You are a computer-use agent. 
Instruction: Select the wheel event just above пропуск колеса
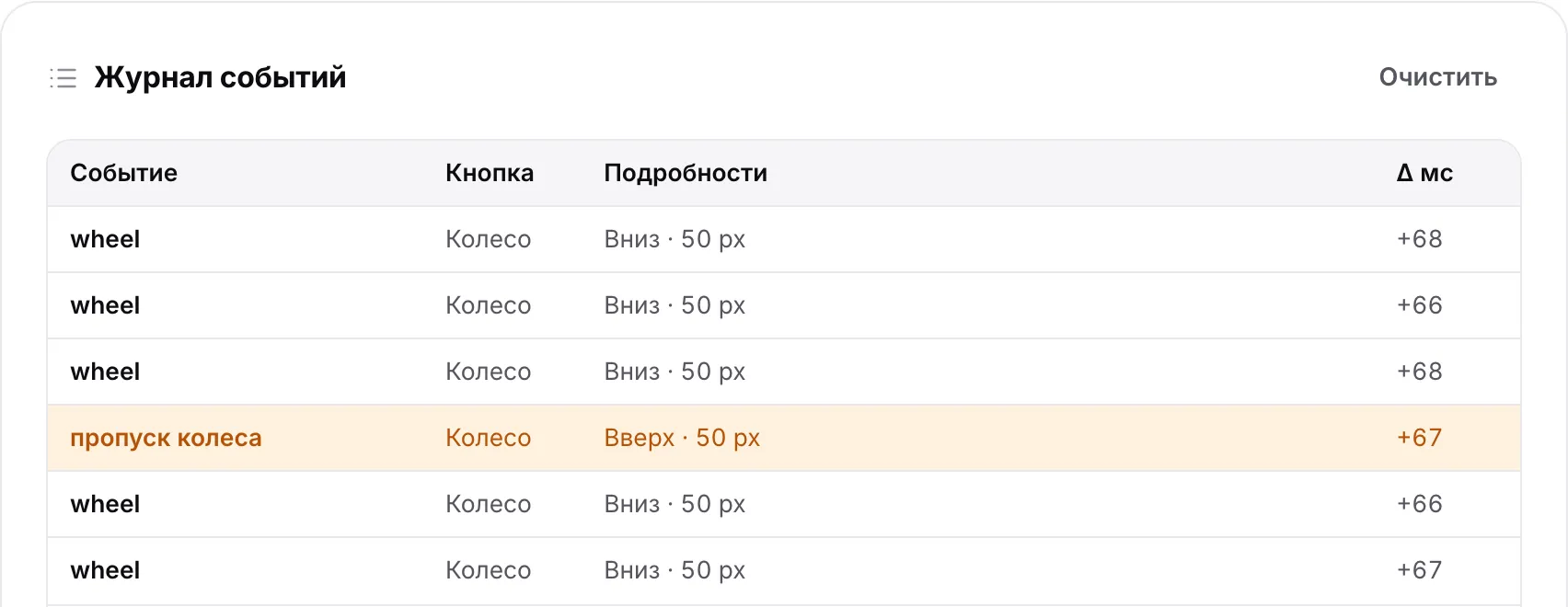(x=784, y=372)
